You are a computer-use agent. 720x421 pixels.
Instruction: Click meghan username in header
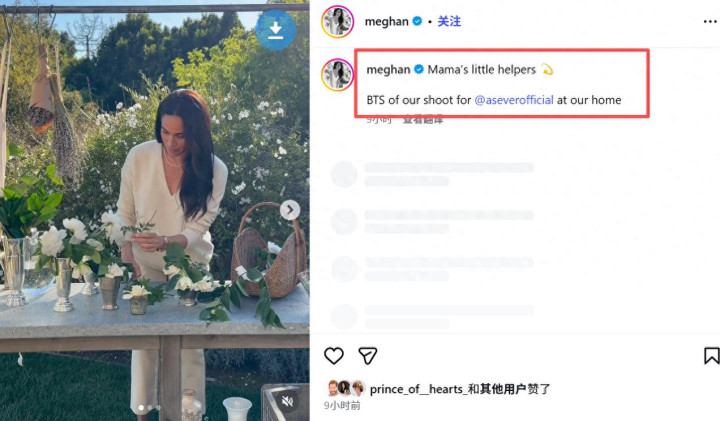click(387, 22)
